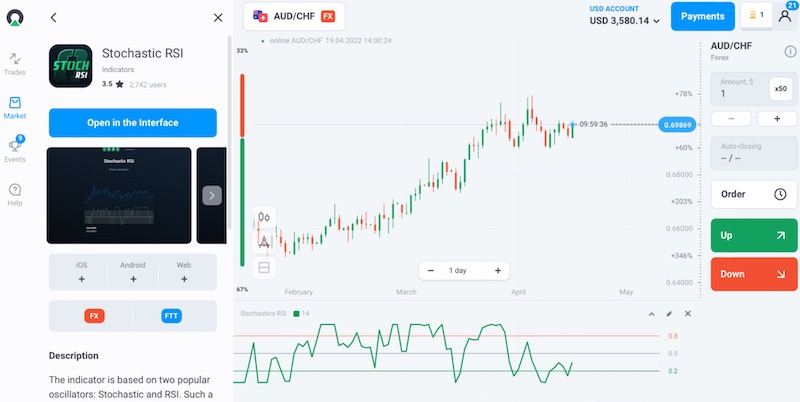Click the x50 multiplier selector

pyautogui.click(x=780, y=89)
